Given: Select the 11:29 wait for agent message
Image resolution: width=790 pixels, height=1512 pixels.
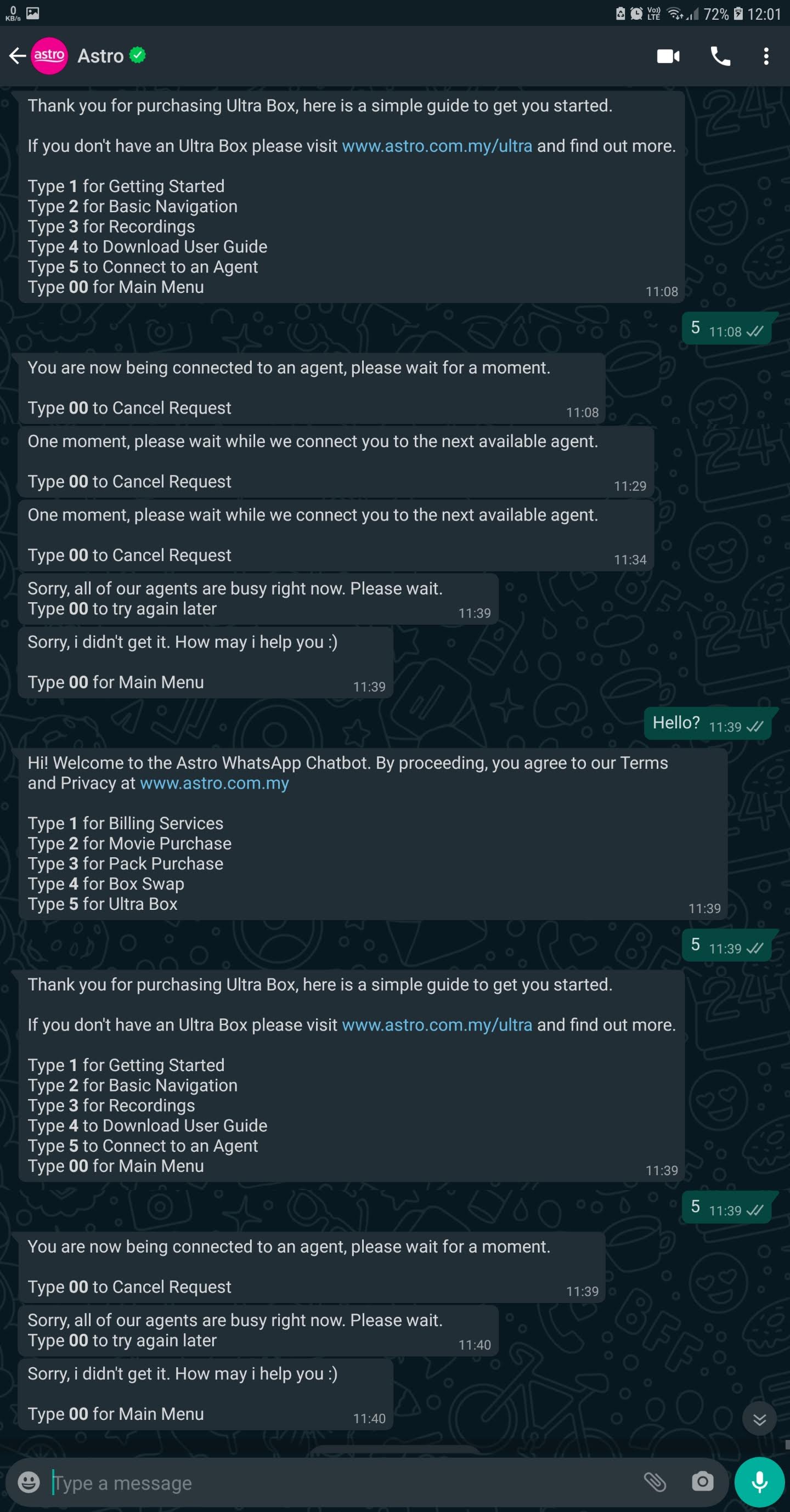Looking at the screenshot, I should pyautogui.click(x=336, y=462).
